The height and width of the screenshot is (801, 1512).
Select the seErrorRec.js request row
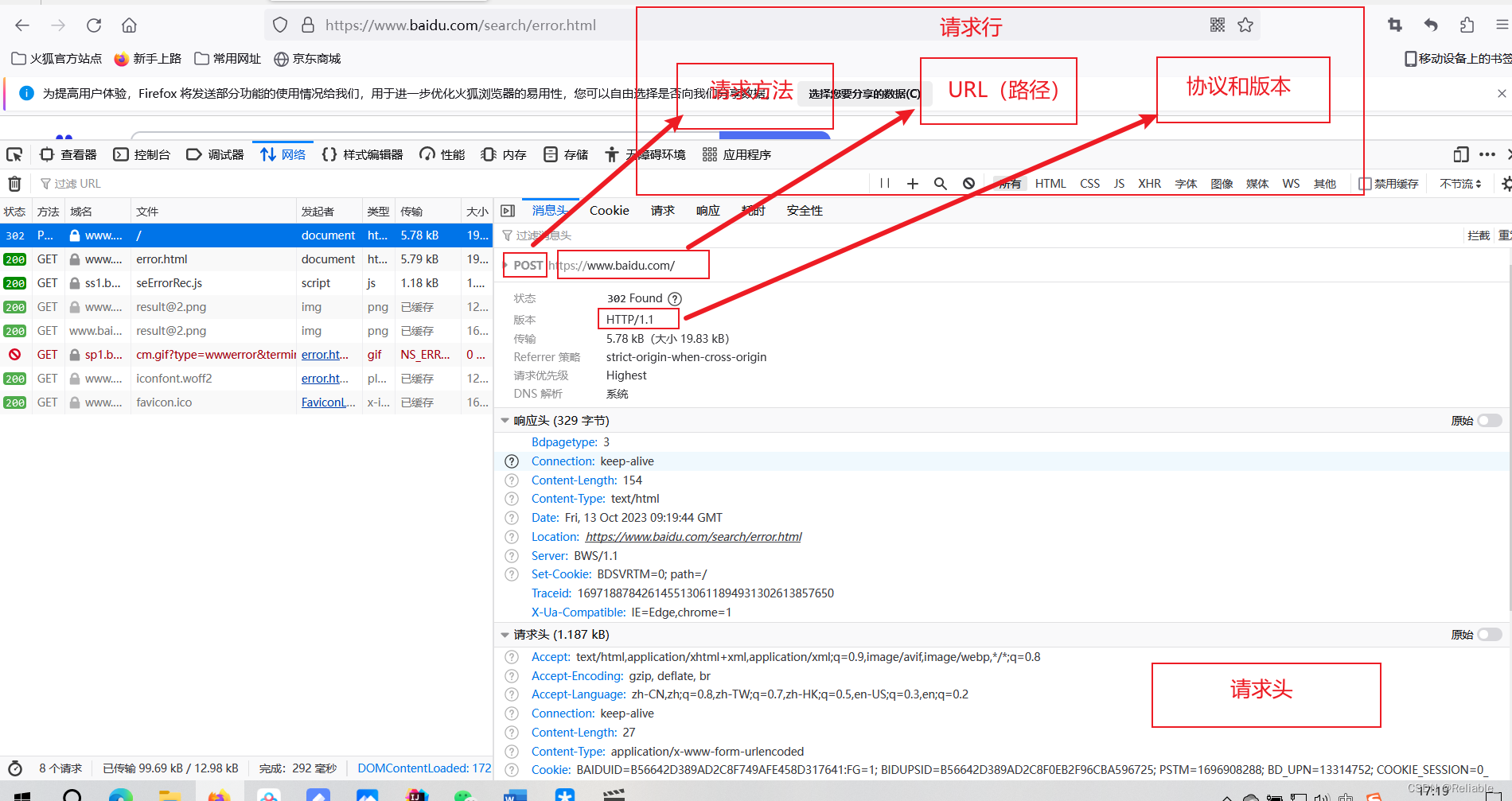pos(247,283)
